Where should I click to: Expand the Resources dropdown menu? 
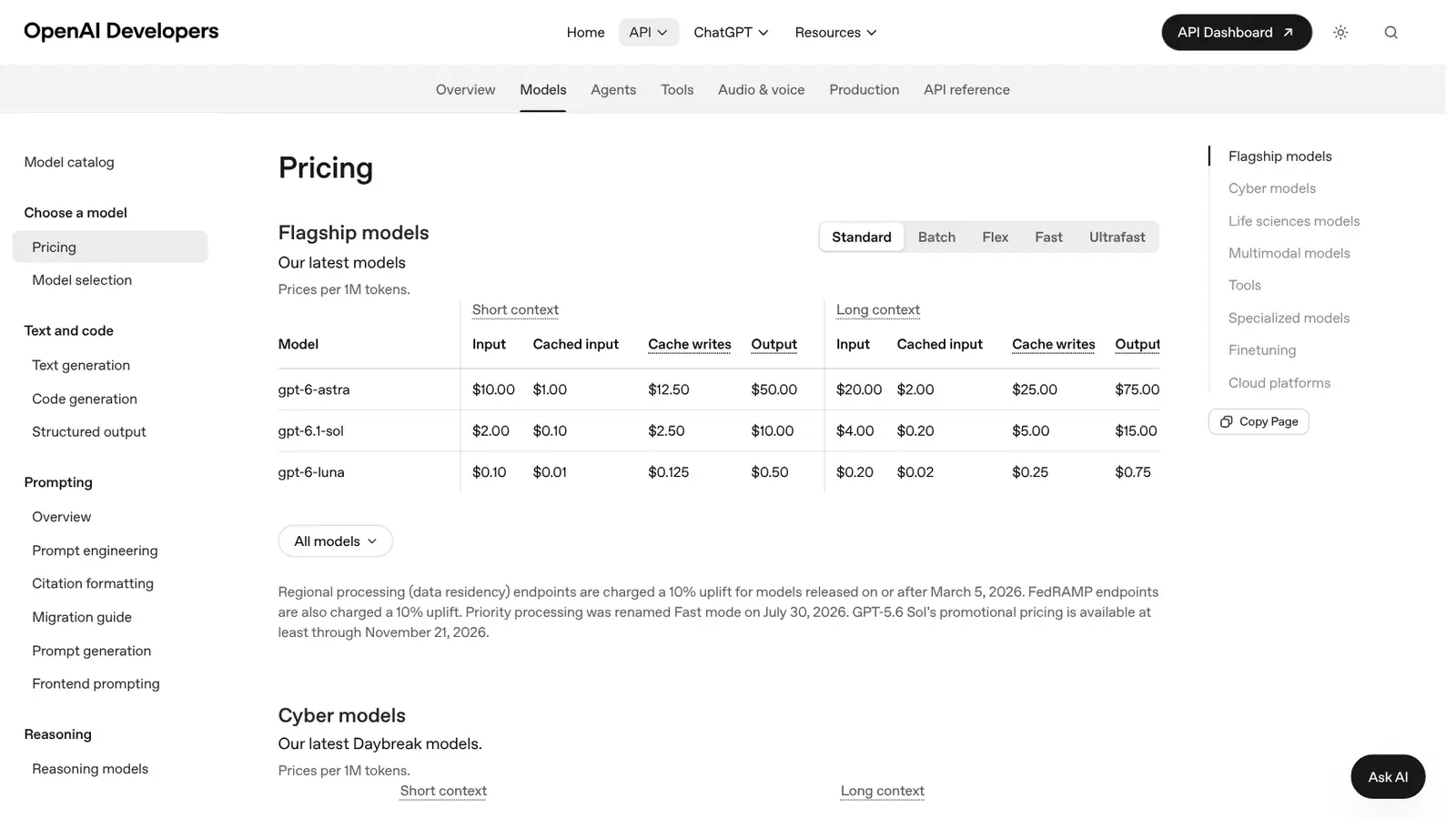pos(835,33)
